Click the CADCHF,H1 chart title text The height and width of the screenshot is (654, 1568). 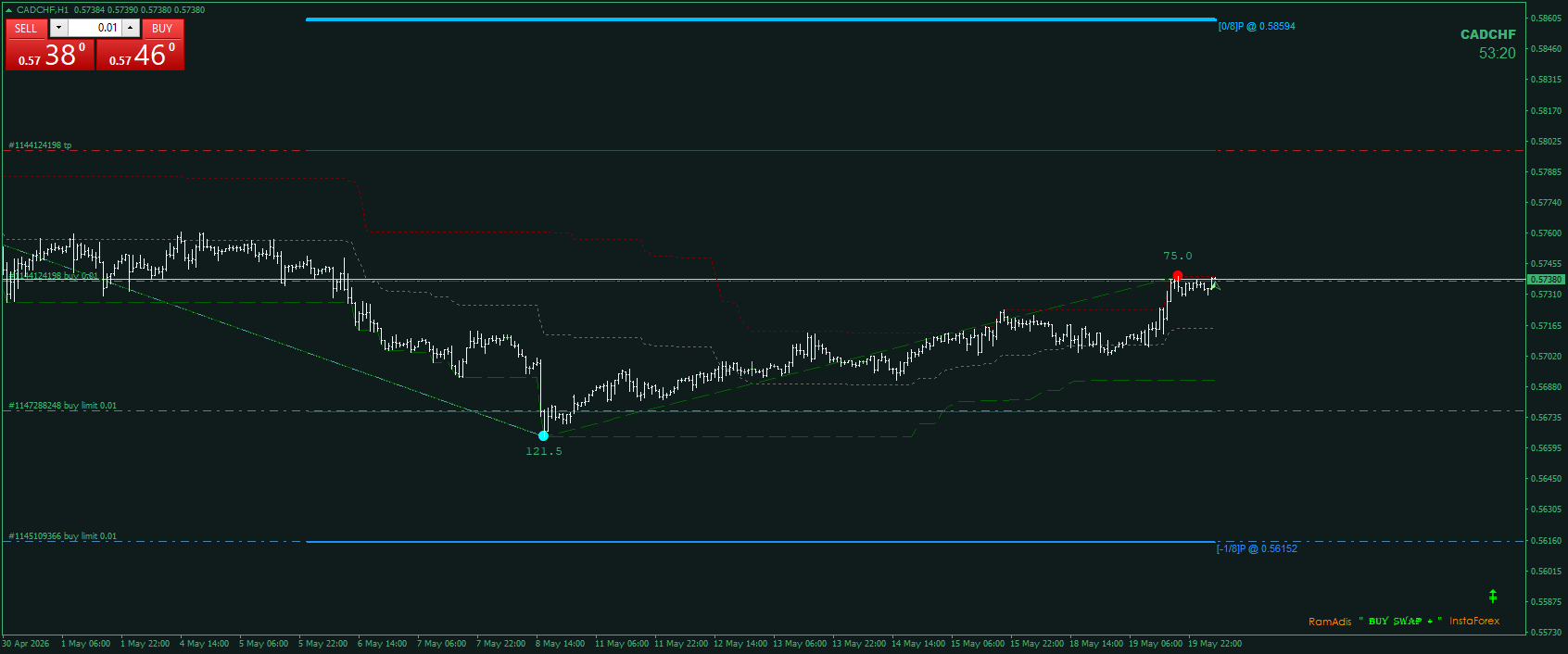(43, 10)
